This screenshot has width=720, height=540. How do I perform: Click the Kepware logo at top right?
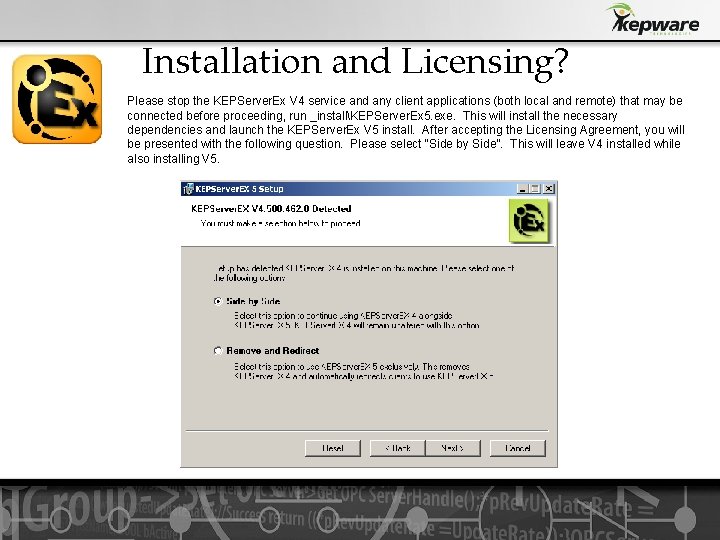pyautogui.click(x=654, y=20)
